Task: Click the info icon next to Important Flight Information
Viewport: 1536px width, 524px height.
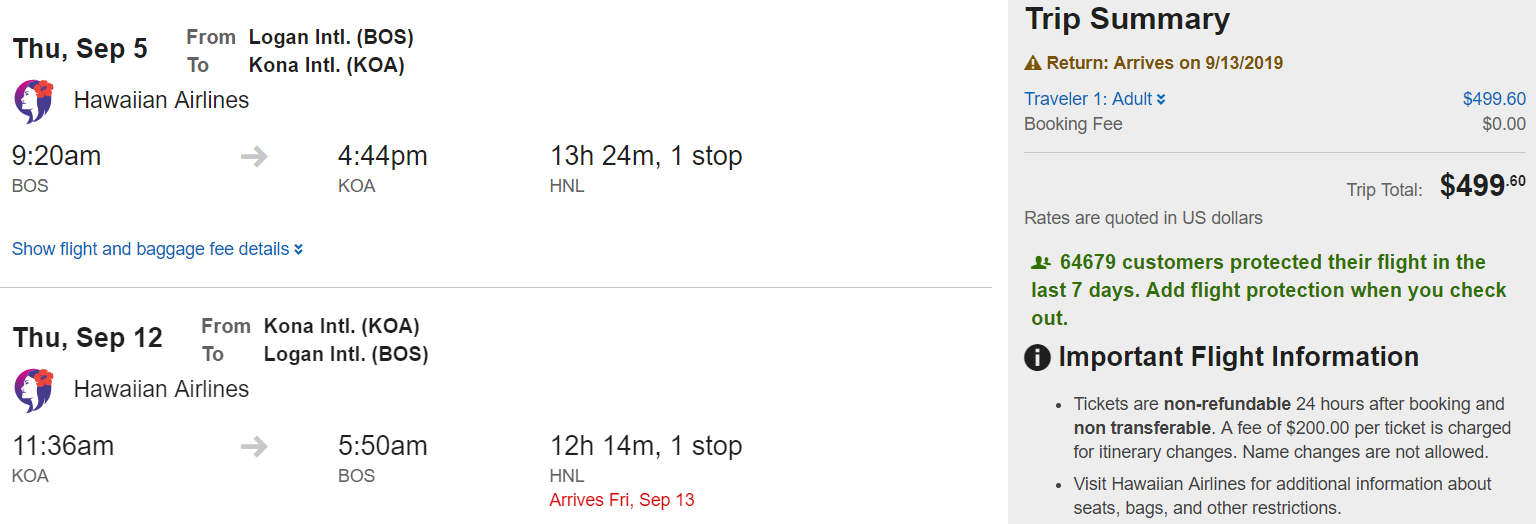Action: (x=1038, y=357)
